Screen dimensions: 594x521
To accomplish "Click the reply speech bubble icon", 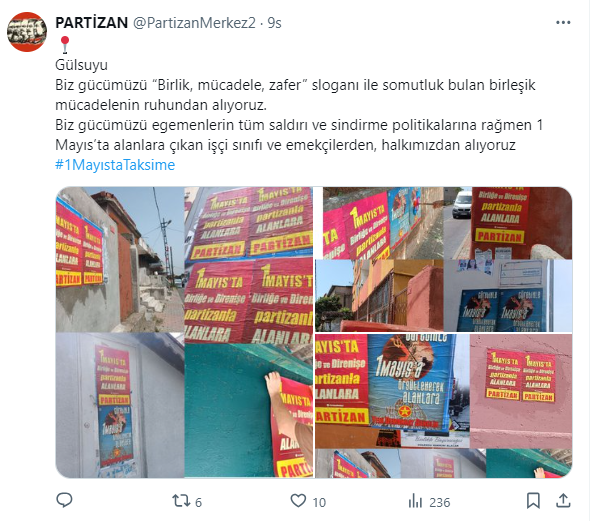I will [64, 501].
